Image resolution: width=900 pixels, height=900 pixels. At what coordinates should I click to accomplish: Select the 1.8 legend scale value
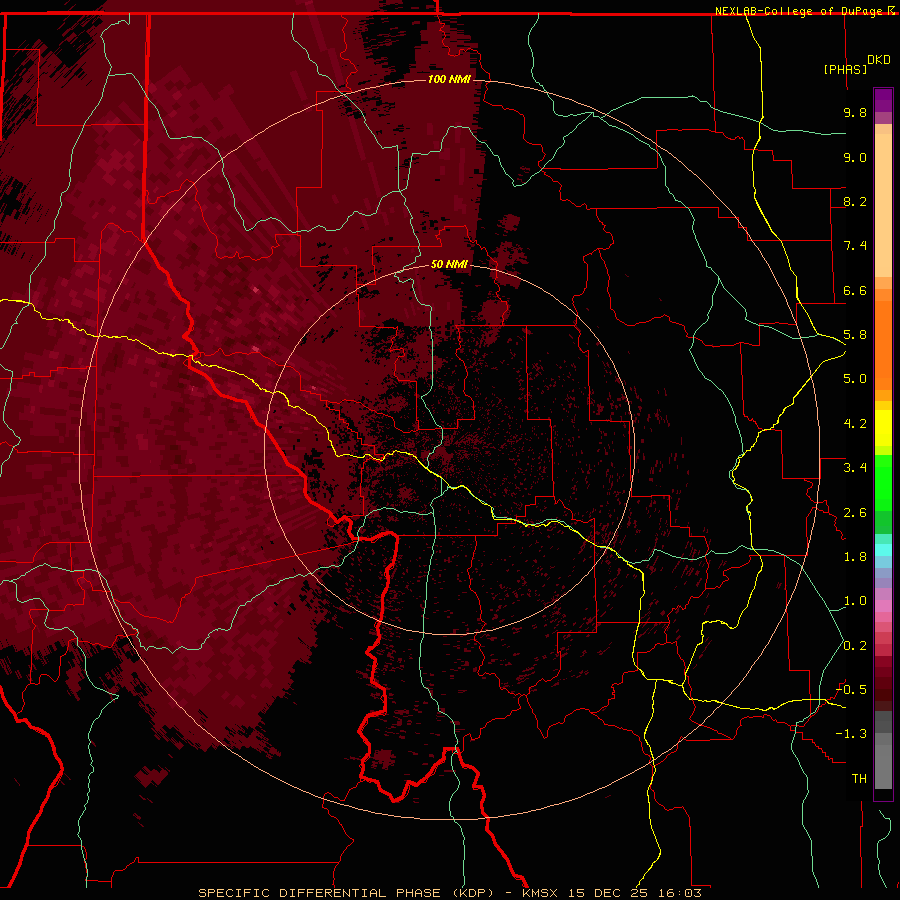tap(855, 557)
